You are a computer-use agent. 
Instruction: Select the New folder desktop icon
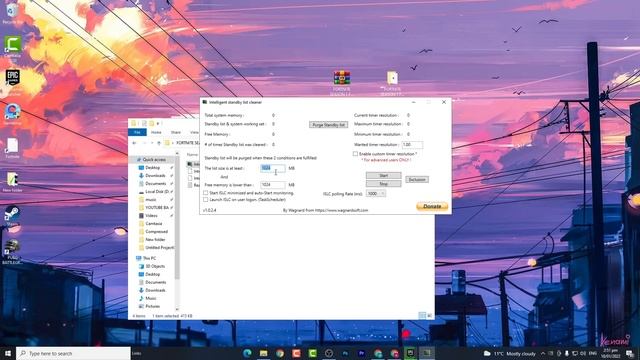pyautogui.click(x=12, y=182)
